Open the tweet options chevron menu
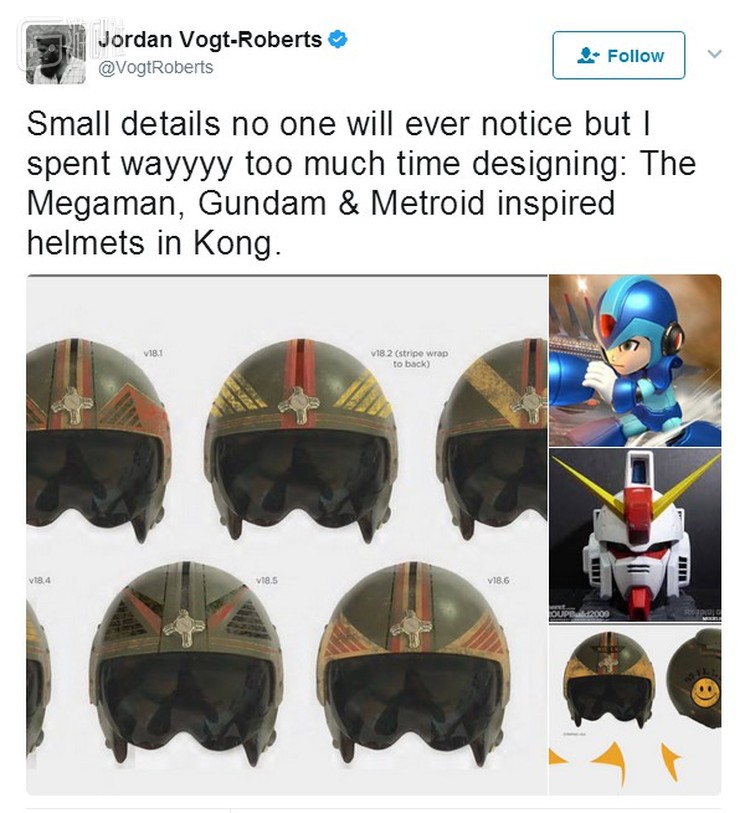 point(715,53)
